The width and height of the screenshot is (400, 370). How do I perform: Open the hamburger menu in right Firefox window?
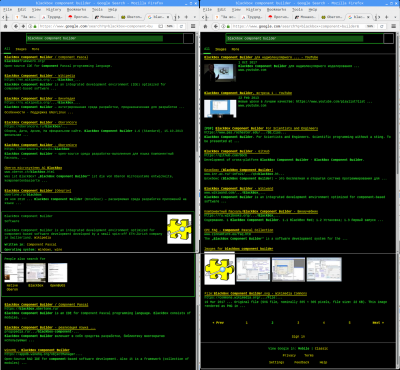pyautogui.click(x=393, y=26)
